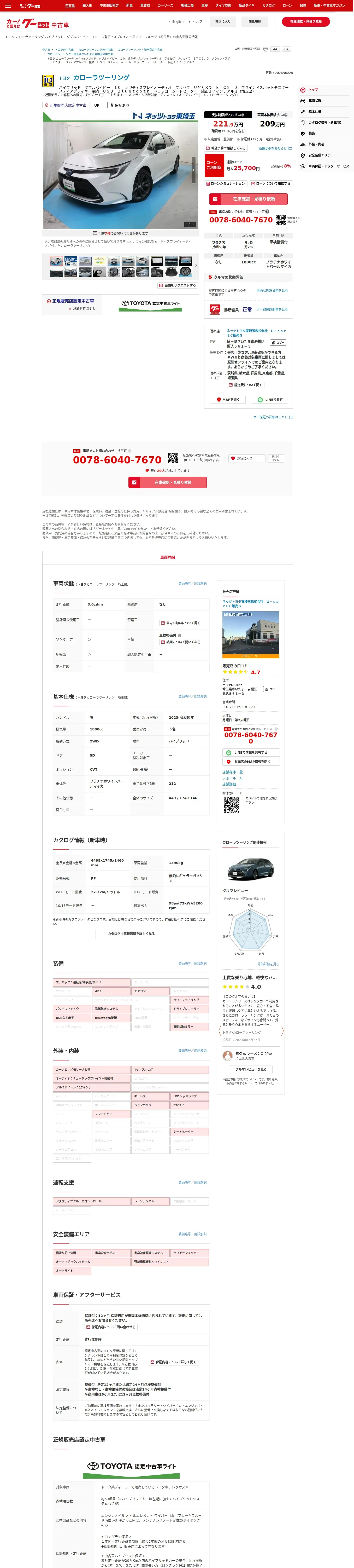Click クルマレビューを見る button
354x1568 pixels.
pyautogui.click(x=251, y=1069)
